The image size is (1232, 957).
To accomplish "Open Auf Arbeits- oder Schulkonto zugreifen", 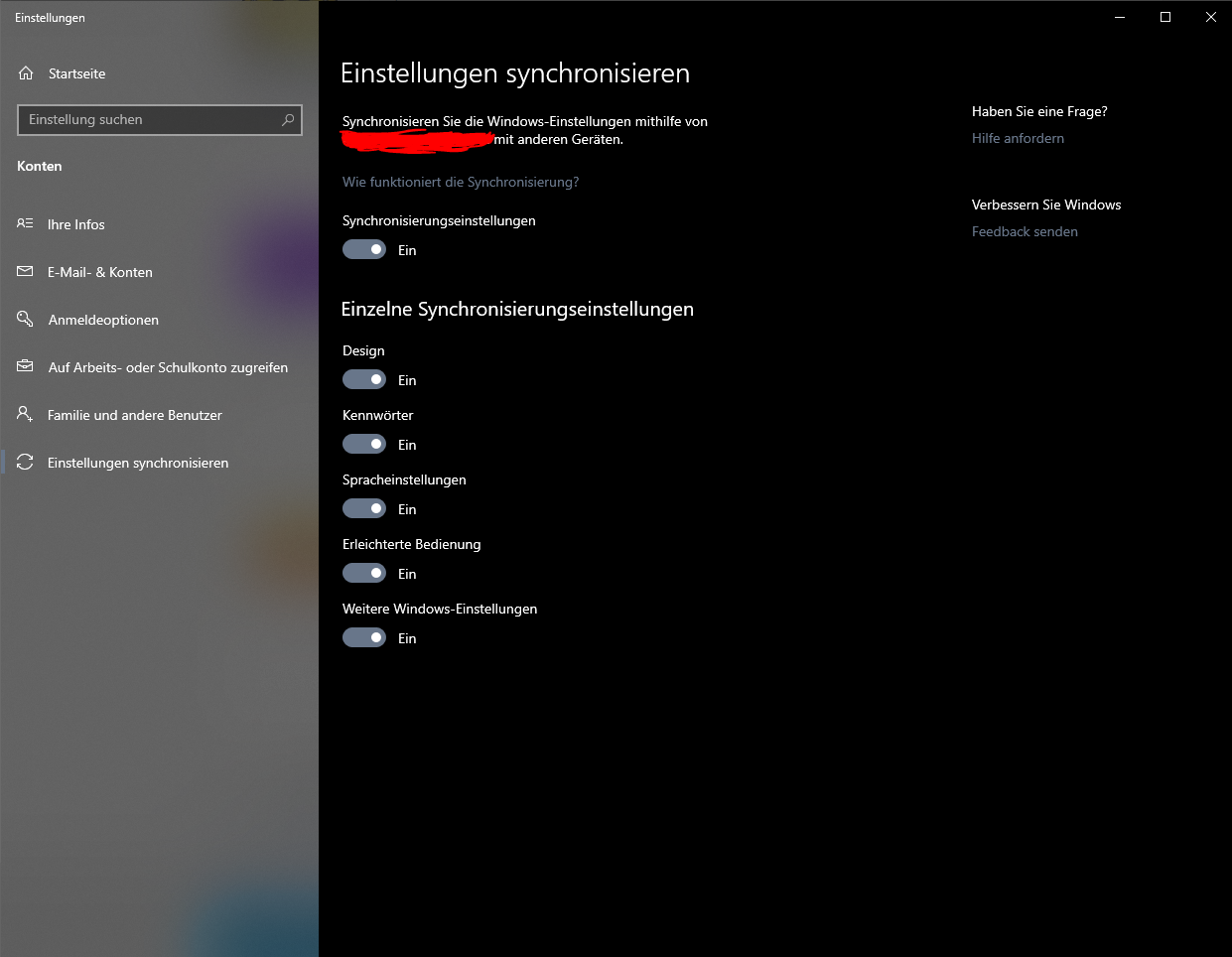I will 159,367.
